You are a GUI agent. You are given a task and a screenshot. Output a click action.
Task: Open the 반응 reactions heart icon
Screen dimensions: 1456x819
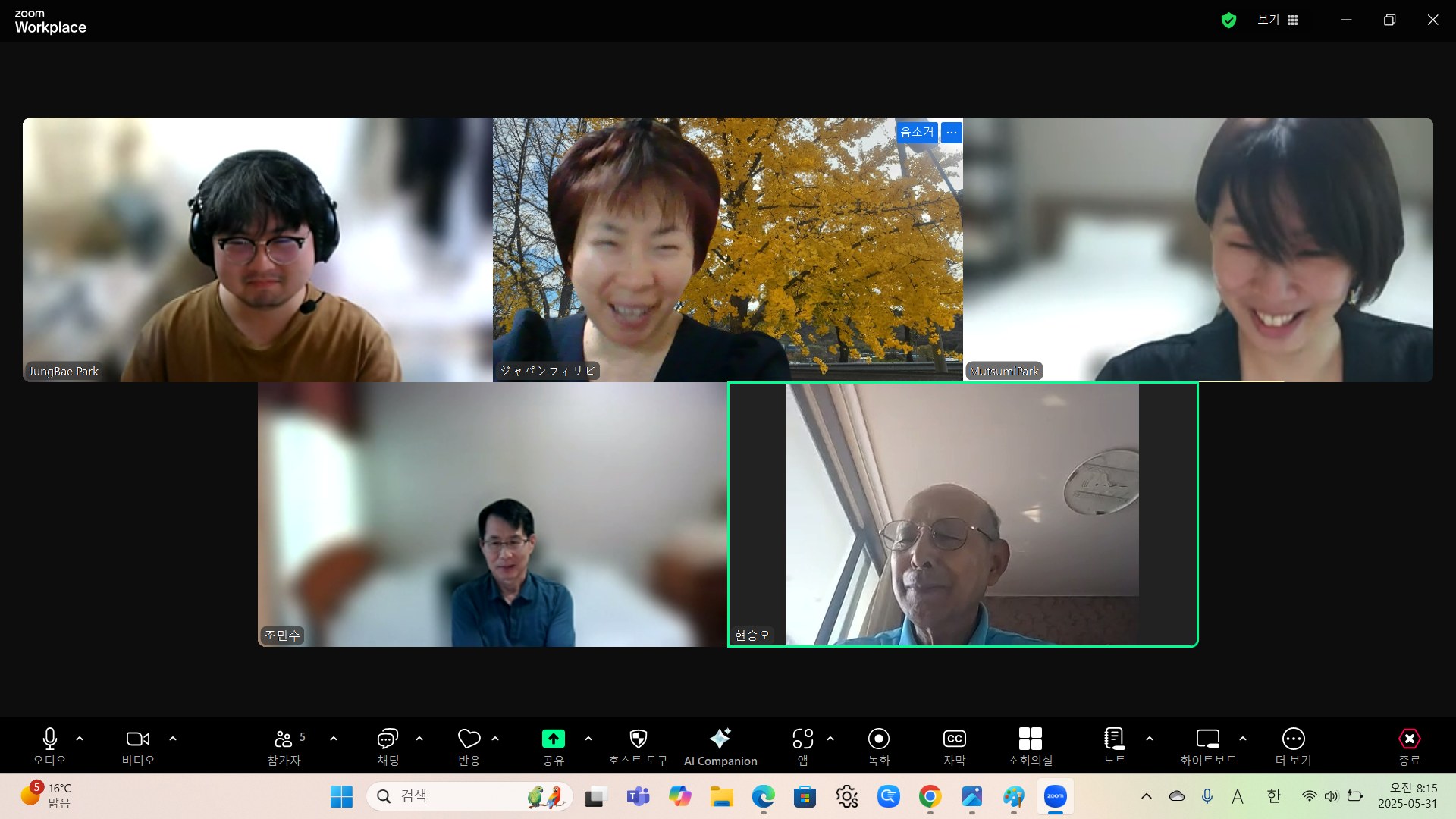[x=469, y=746]
